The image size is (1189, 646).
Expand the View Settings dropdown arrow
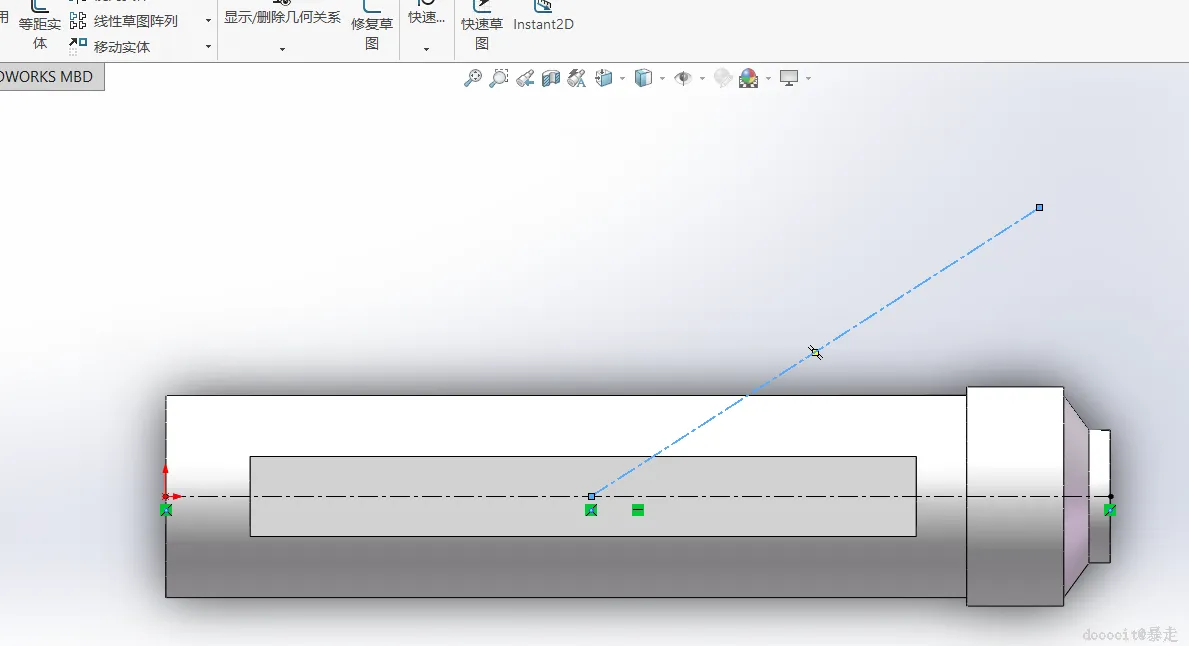(808, 78)
